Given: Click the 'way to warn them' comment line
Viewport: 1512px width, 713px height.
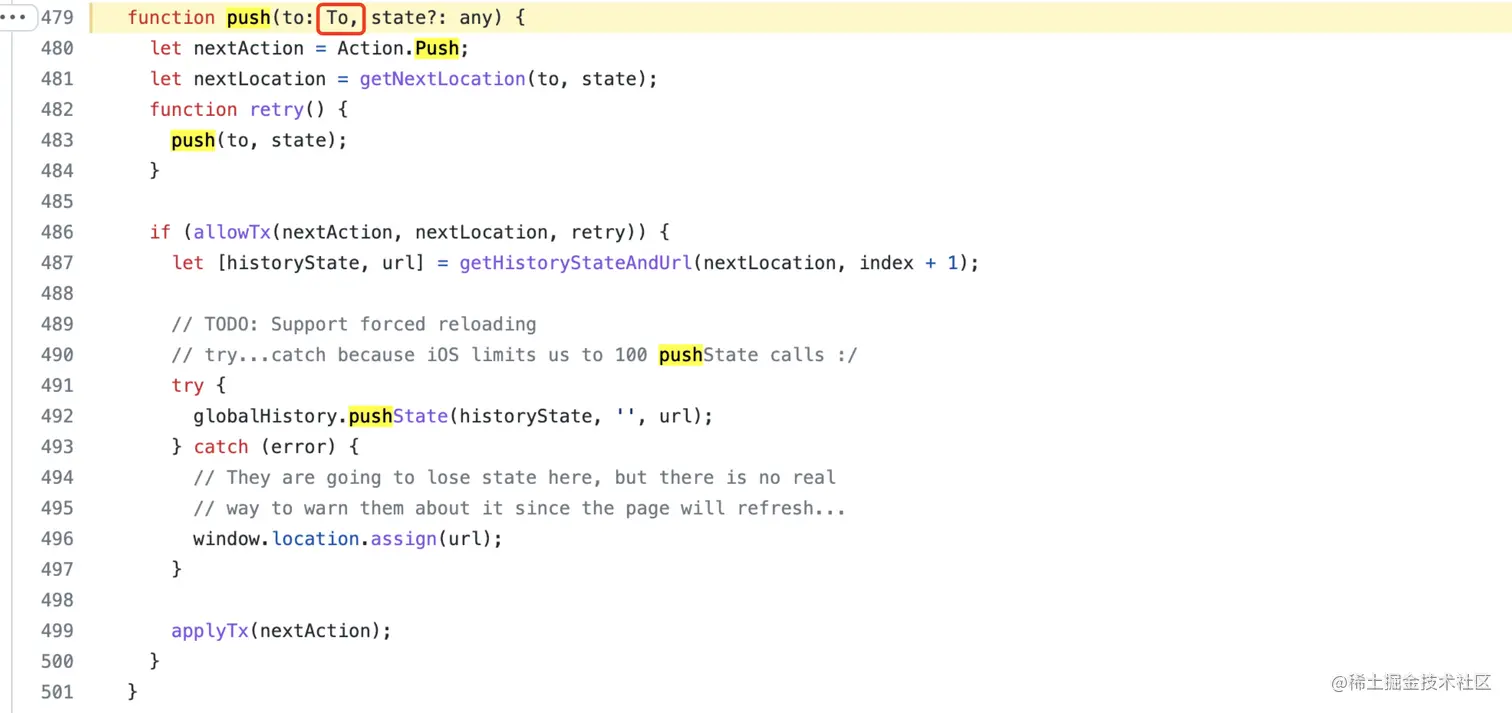Looking at the screenshot, I should click(520, 508).
